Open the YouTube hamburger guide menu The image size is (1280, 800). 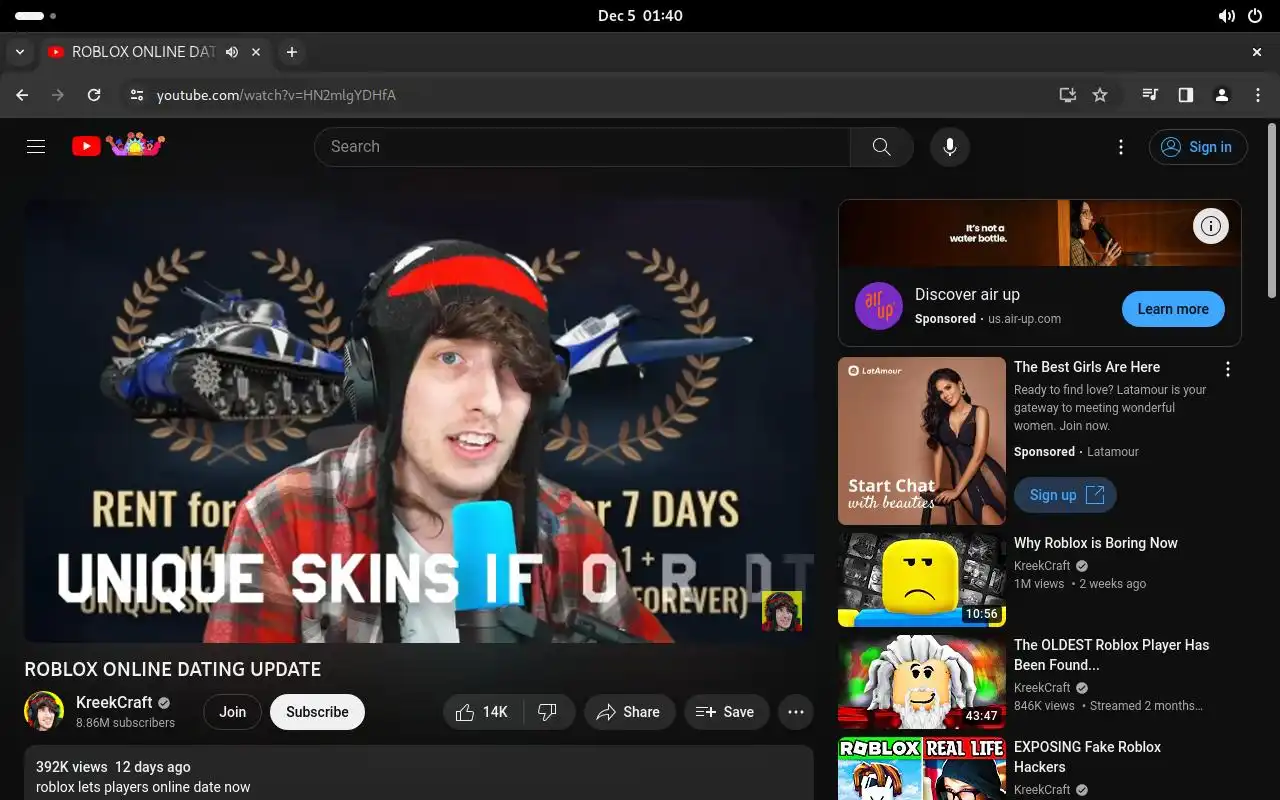36,147
